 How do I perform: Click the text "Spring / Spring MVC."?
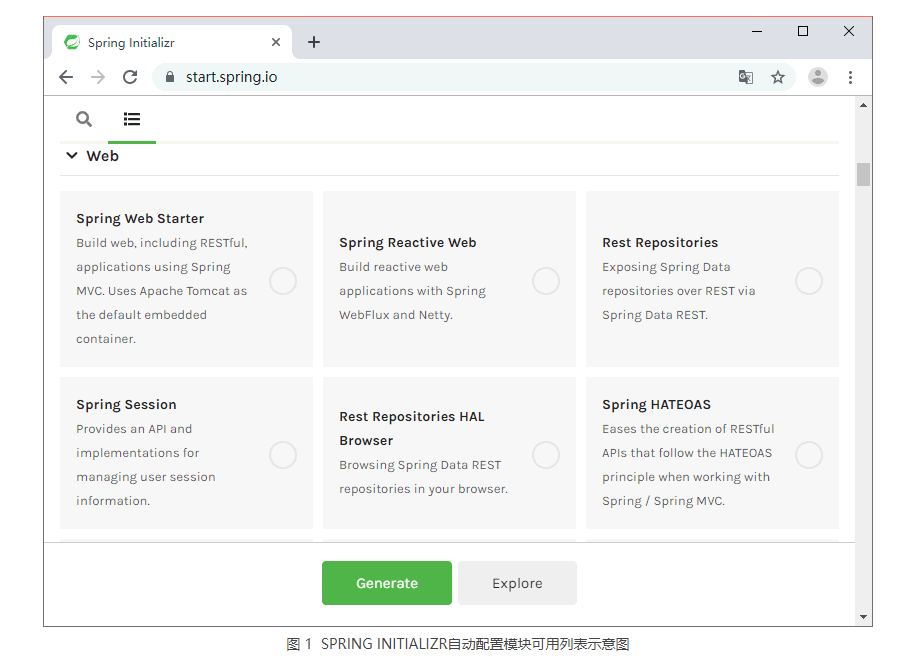coord(663,501)
